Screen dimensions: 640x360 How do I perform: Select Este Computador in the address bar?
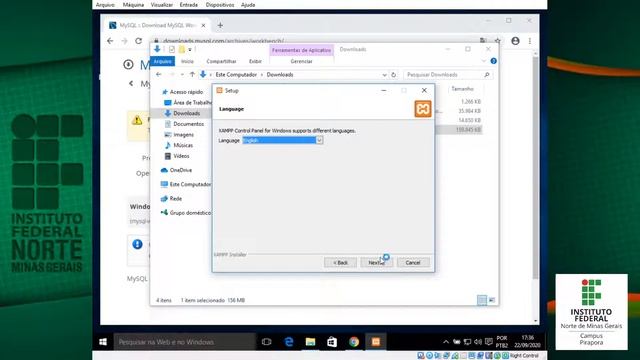pyautogui.click(x=236, y=75)
